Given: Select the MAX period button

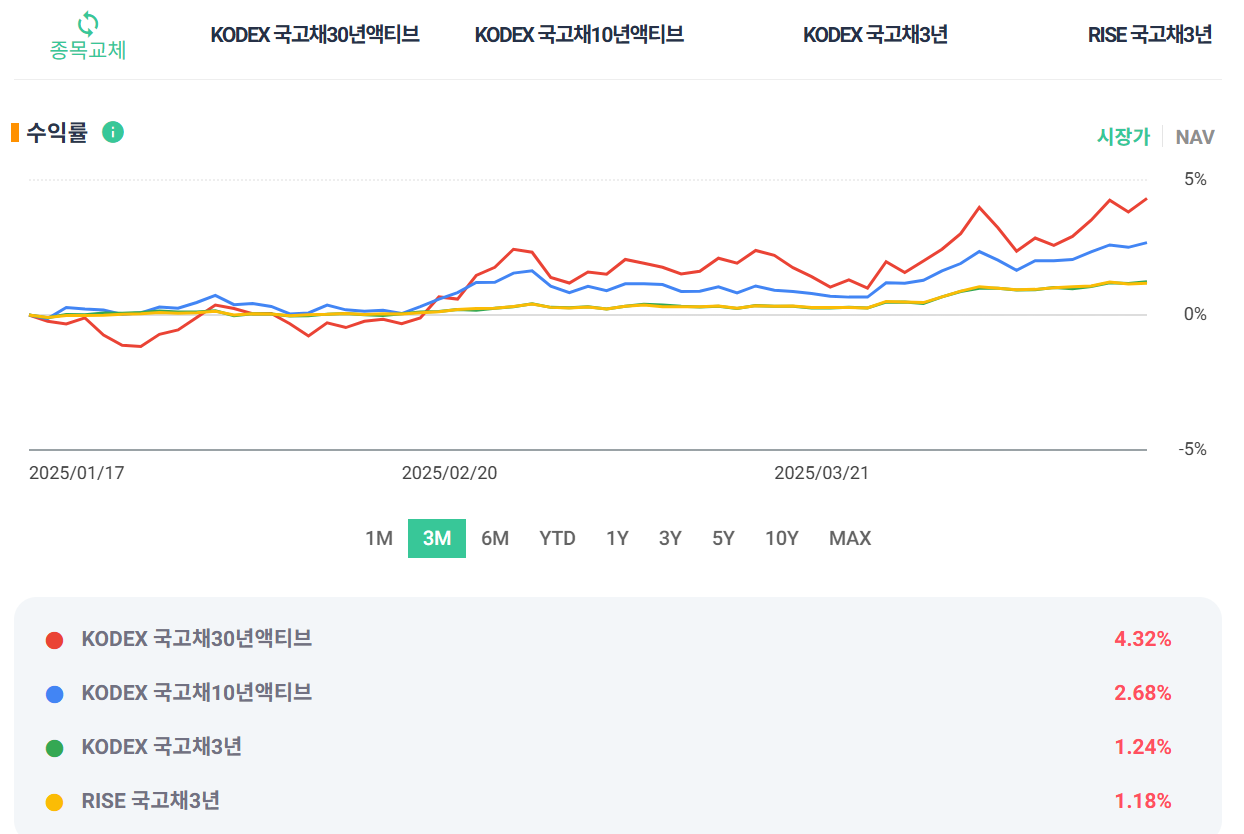Looking at the screenshot, I should (x=849, y=538).
